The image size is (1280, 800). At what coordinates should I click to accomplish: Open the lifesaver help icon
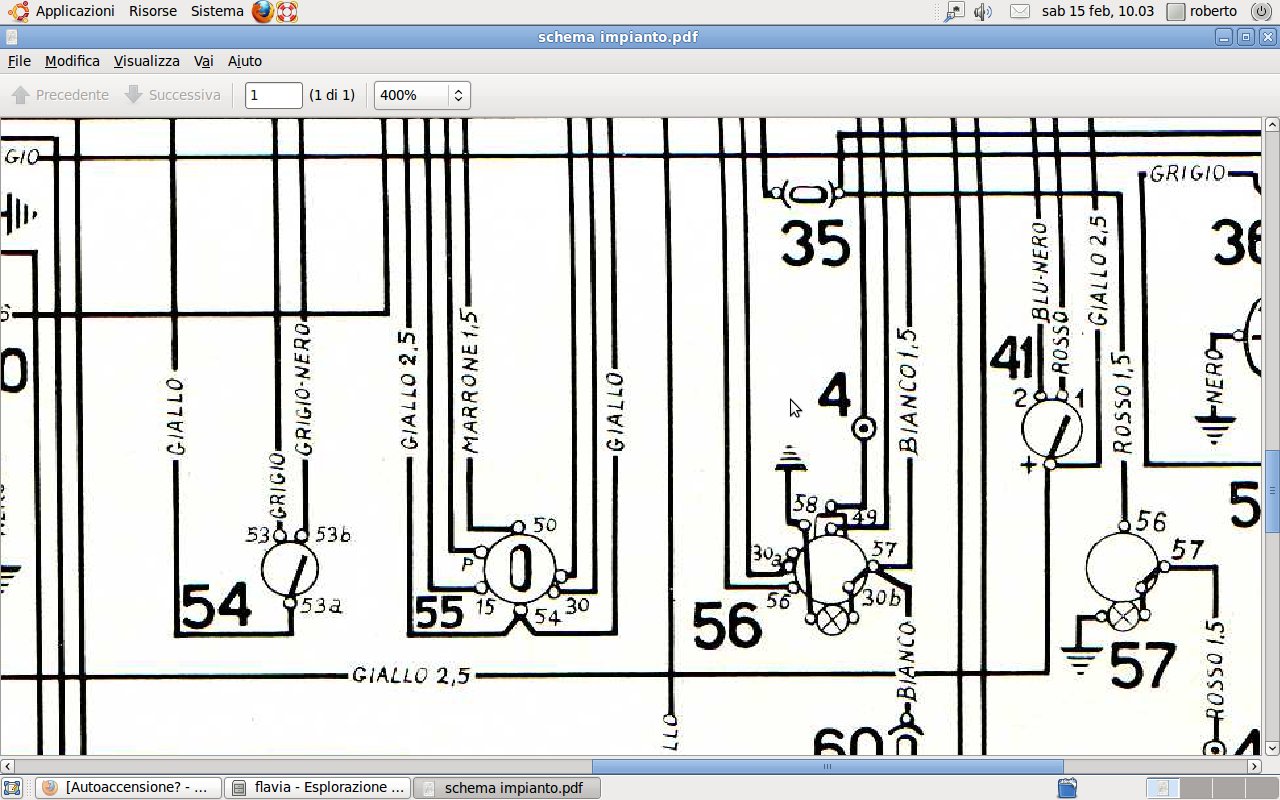point(287,12)
